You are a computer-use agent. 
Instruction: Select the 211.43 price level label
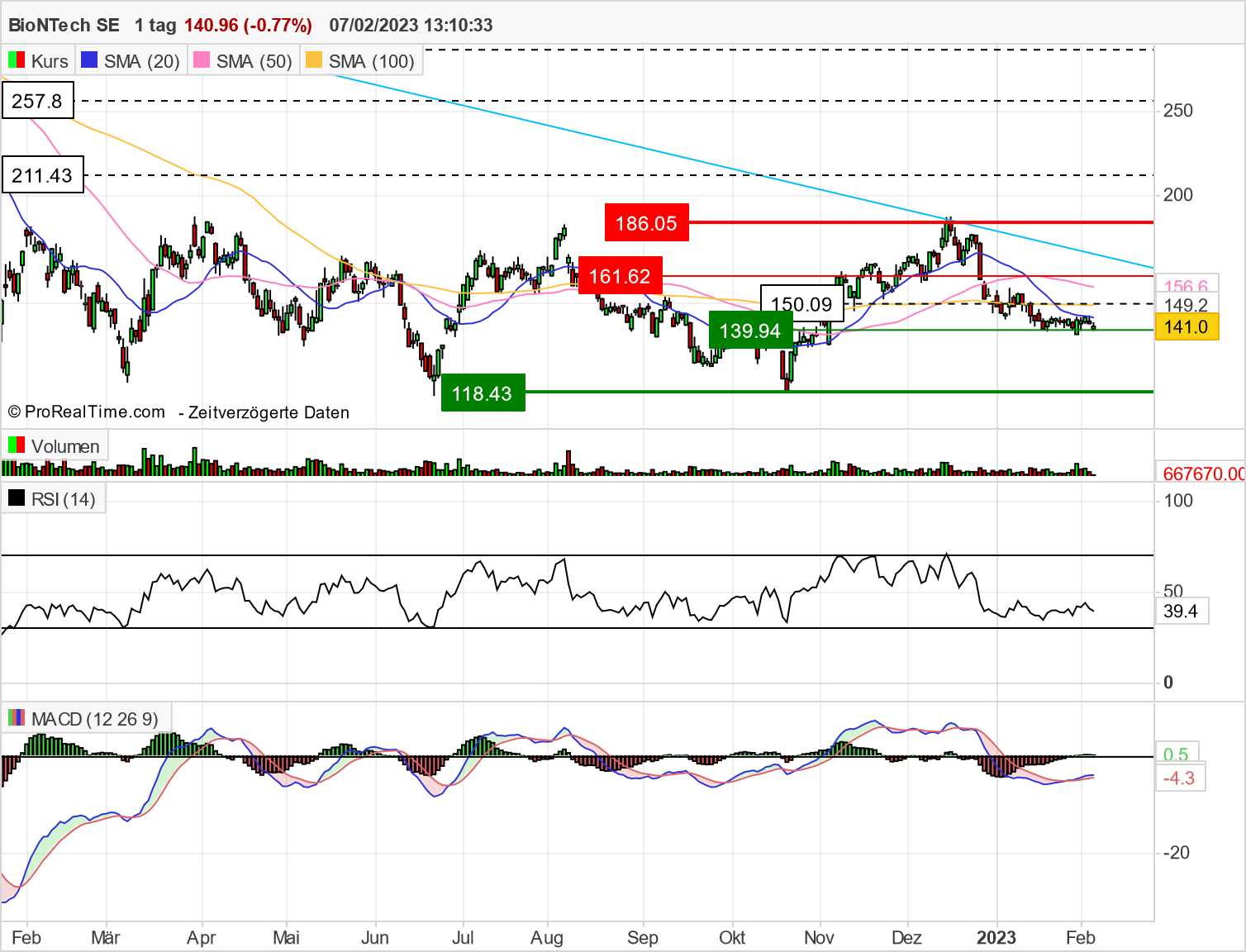(42, 174)
